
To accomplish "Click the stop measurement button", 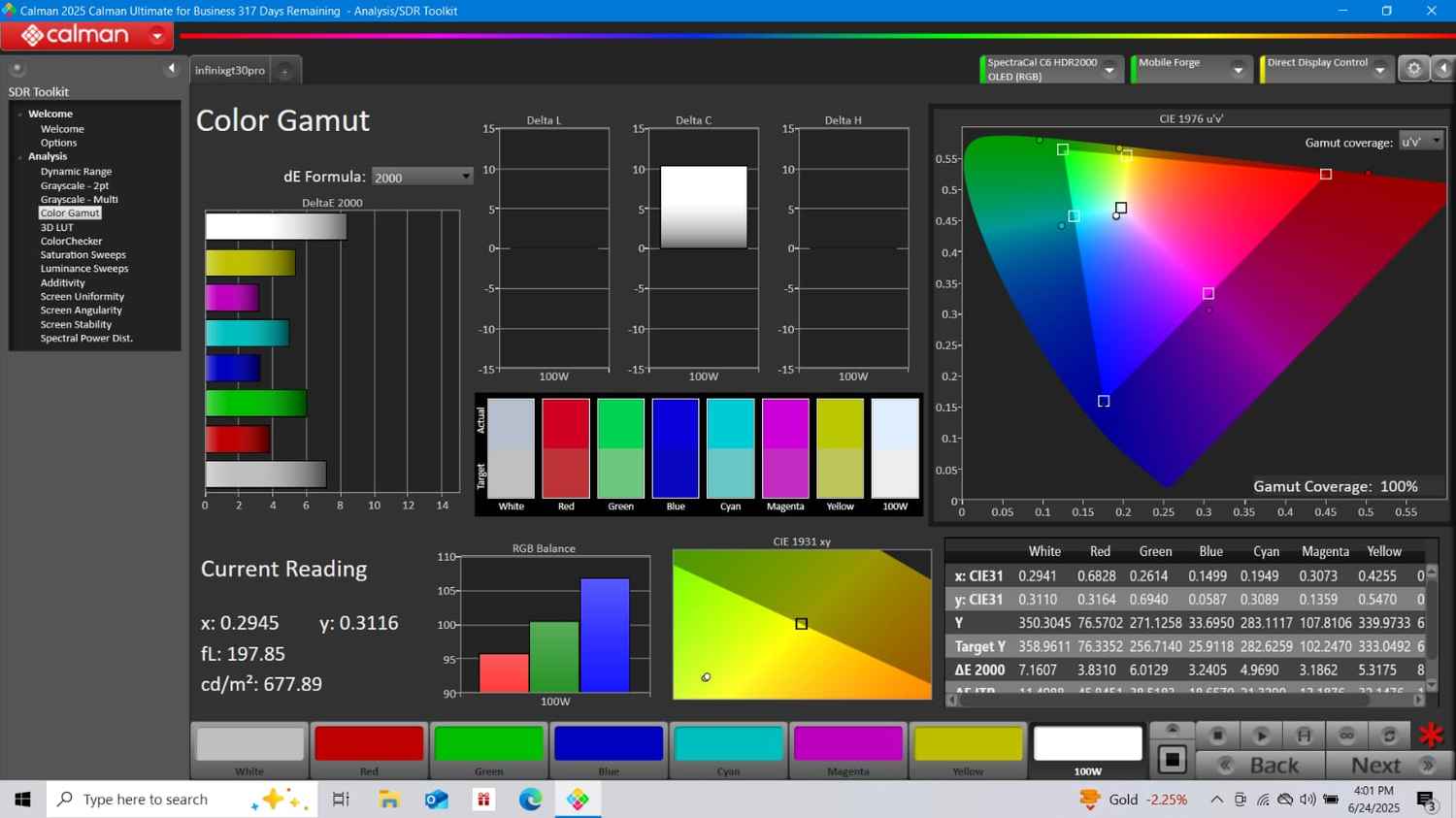I will (1217, 736).
